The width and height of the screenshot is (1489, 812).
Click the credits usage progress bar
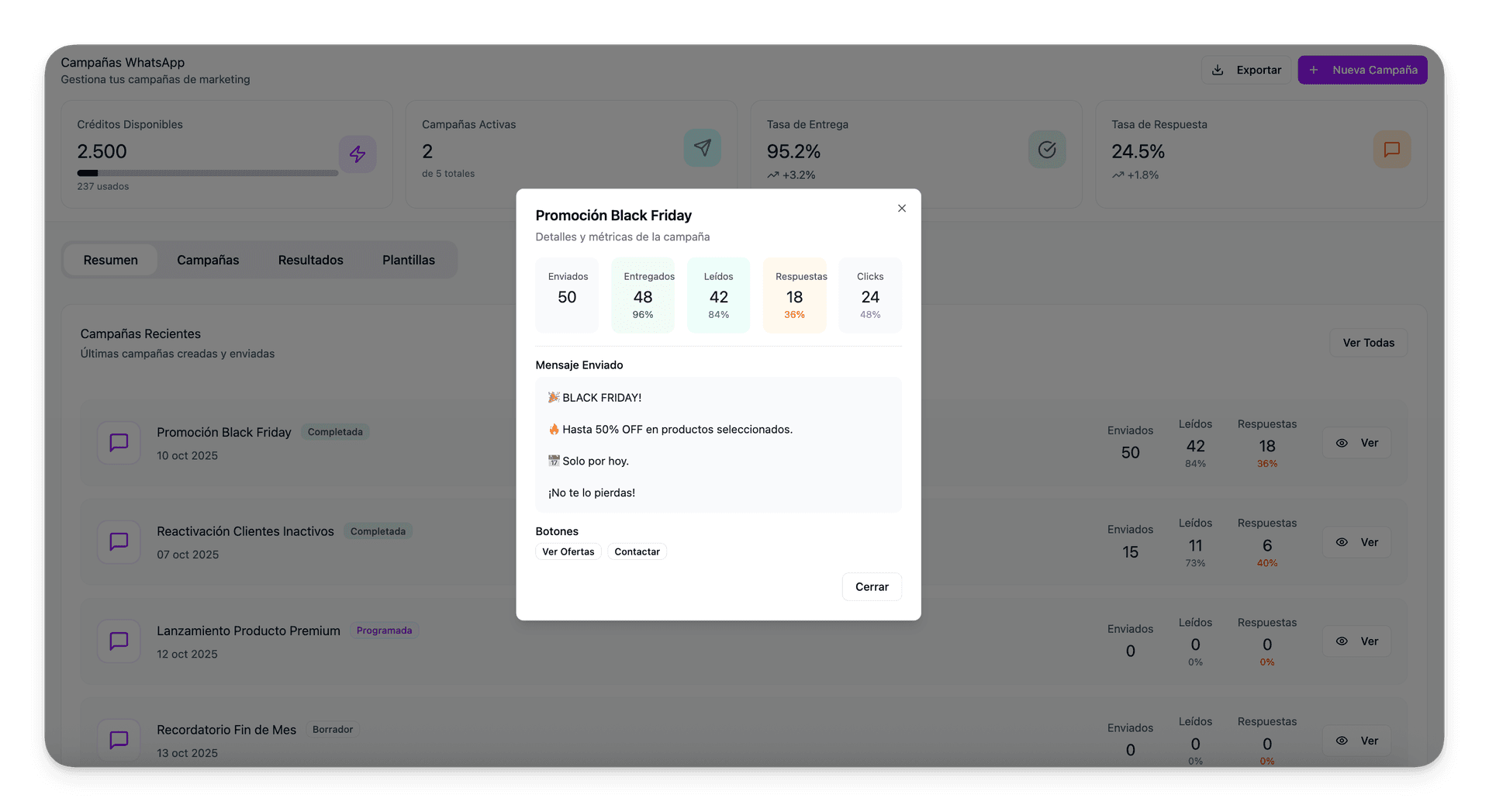click(207, 173)
